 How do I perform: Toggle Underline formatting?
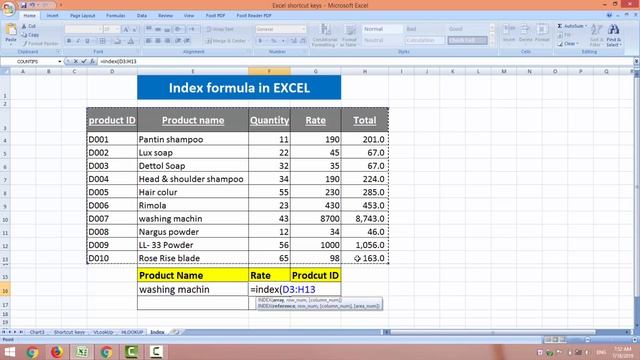click(87, 41)
